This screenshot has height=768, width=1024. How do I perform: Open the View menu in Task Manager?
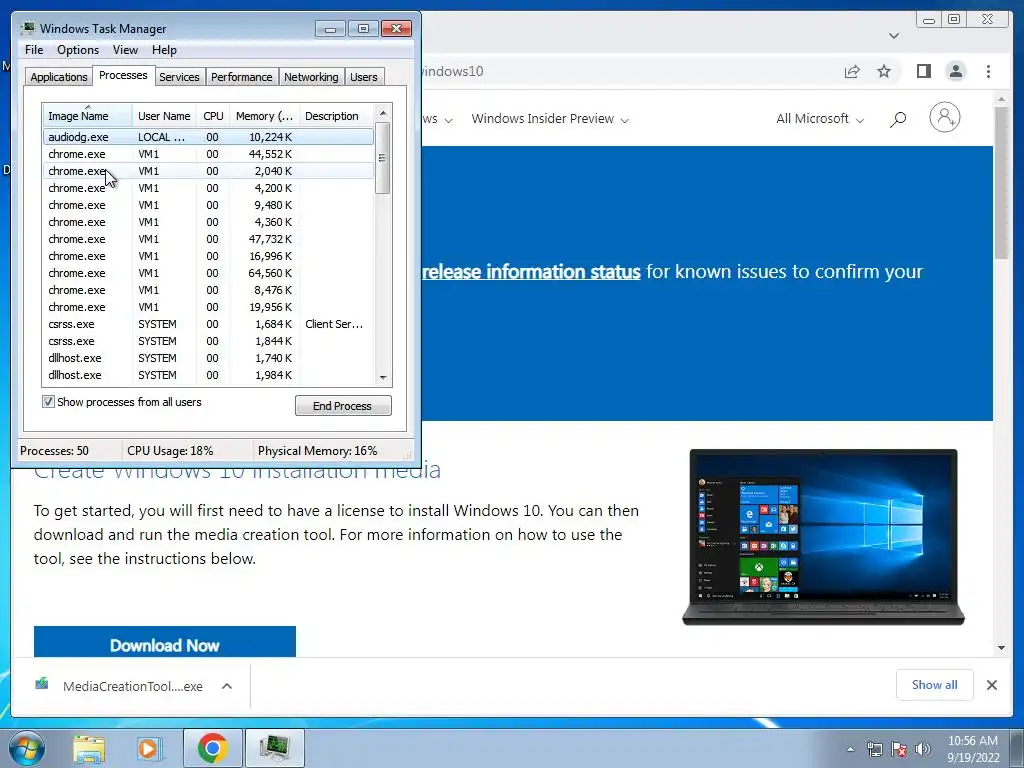(x=125, y=50)
